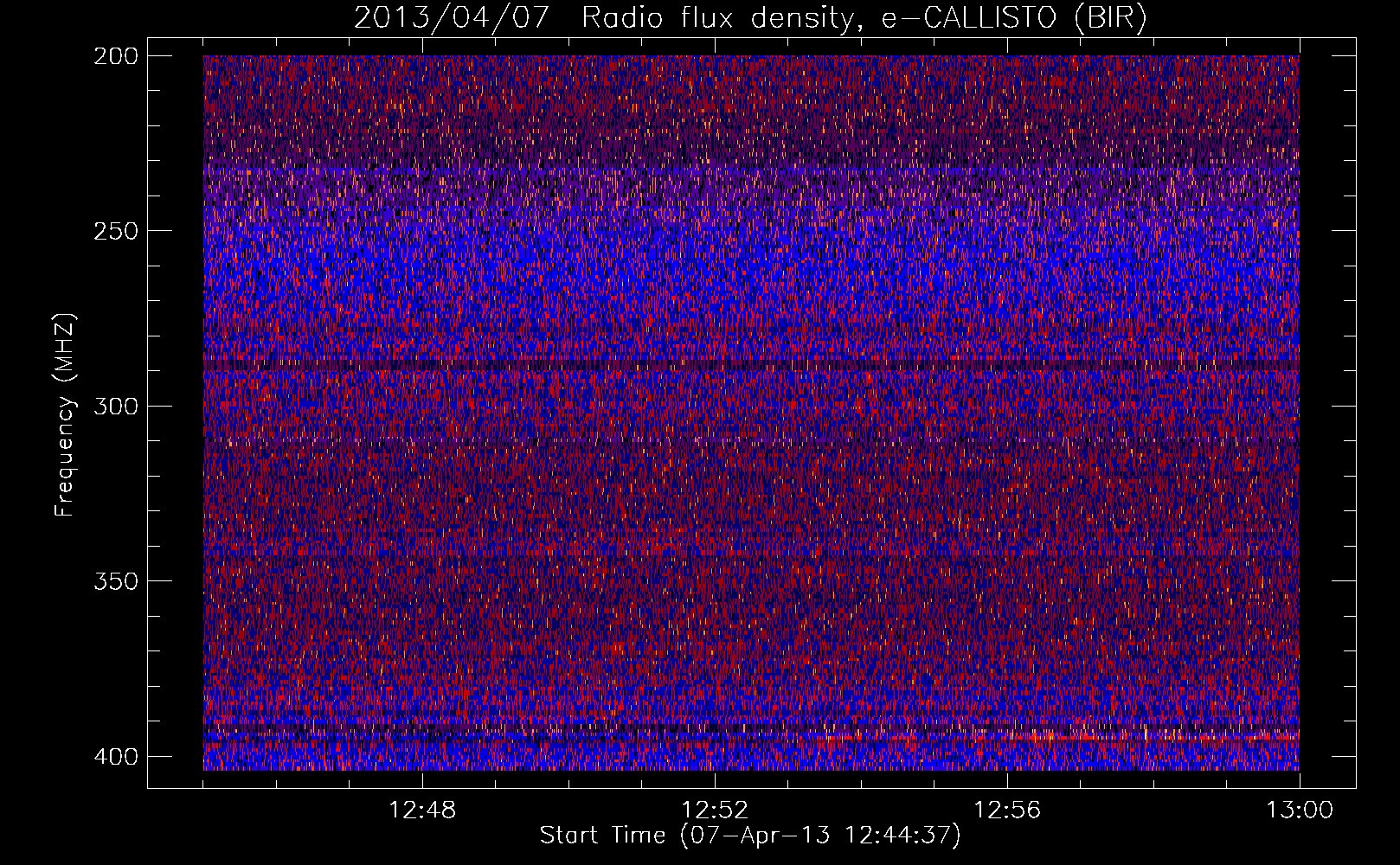Click the 13:00 time tick label
Viewport: 1400px width, 865px height.
[1300, 811]
